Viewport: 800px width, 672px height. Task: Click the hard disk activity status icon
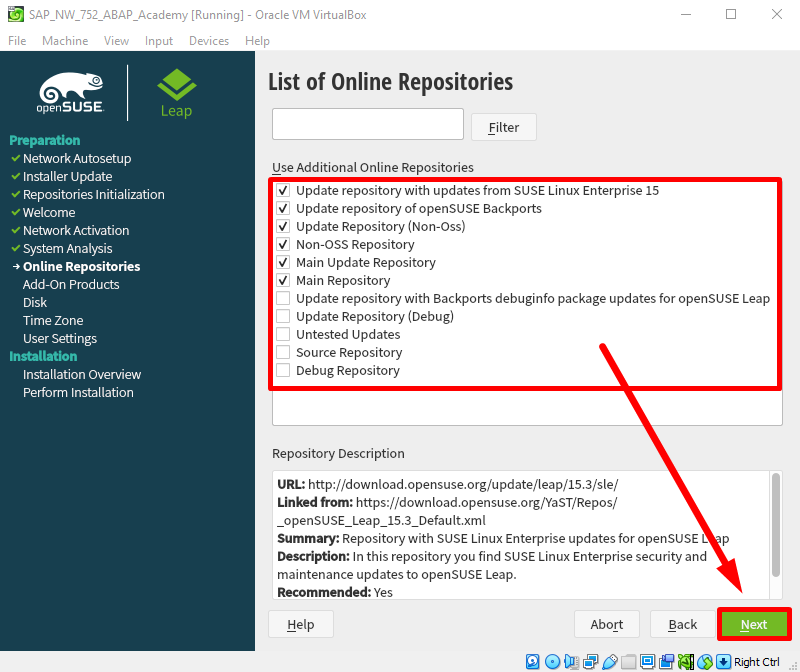click(533, 662)
